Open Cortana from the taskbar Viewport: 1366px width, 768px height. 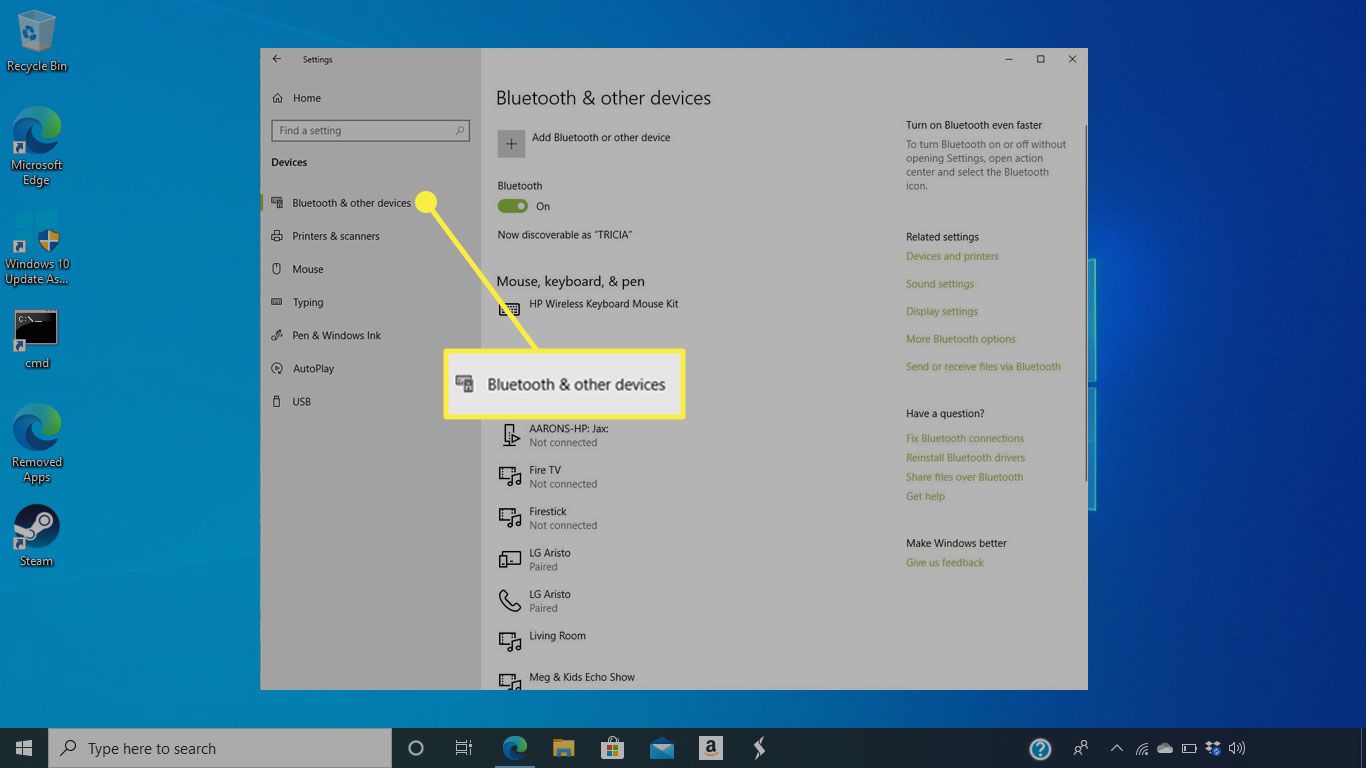tap(416, 748)
